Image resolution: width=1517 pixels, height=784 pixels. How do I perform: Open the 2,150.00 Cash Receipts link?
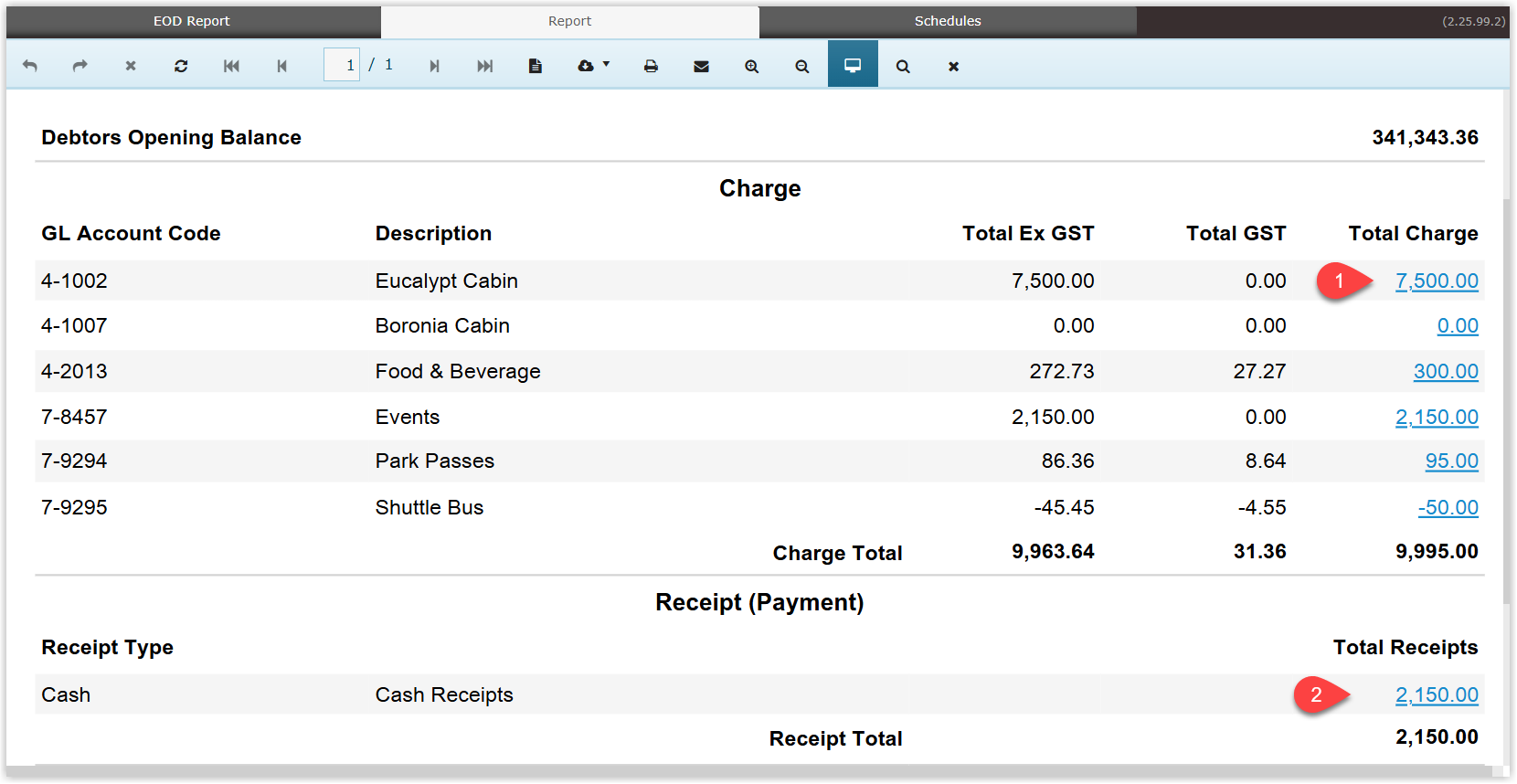(x=1437, y=695)
